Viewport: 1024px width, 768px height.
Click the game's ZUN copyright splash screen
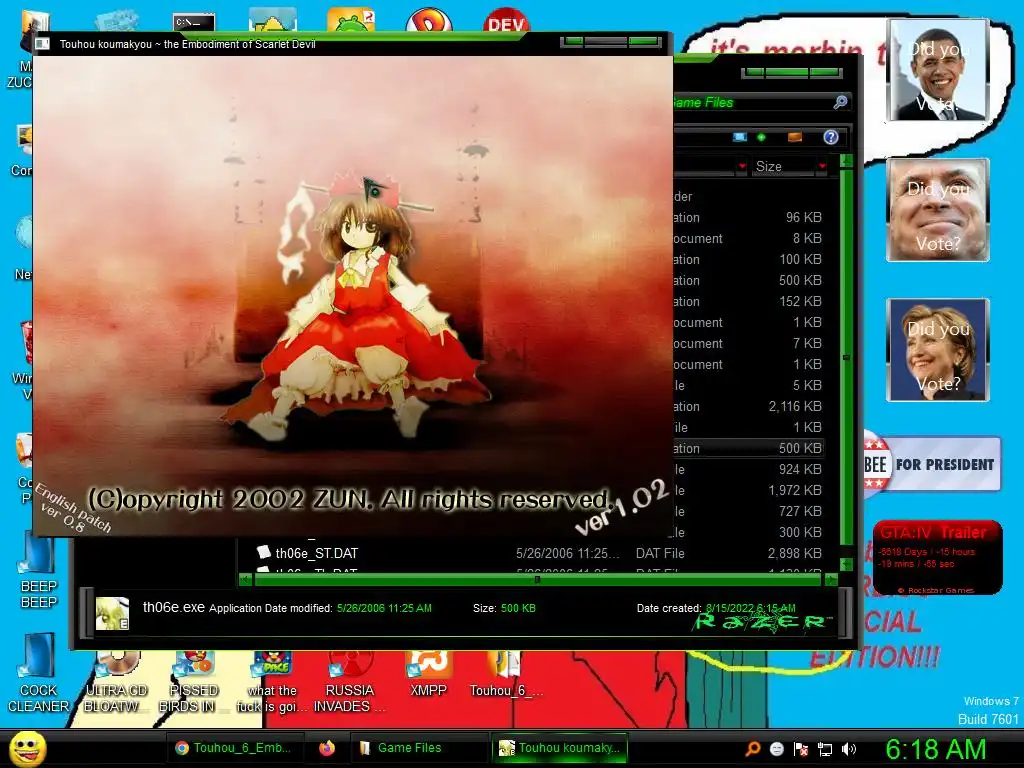[x=353, y=297]
